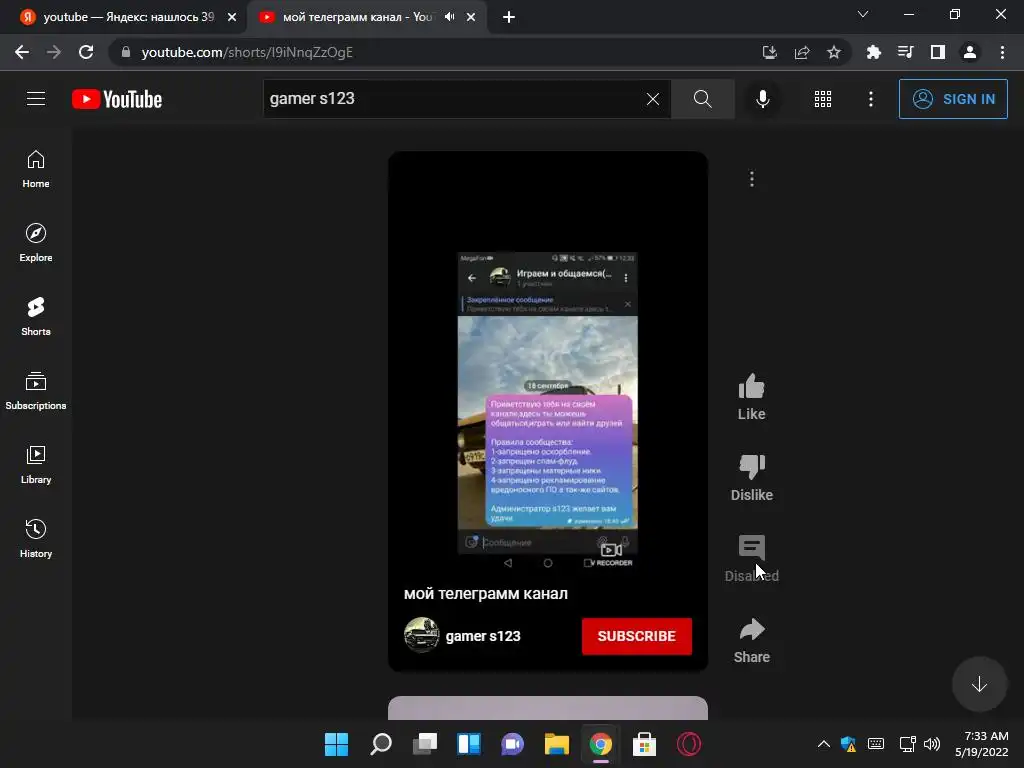Click the gamer s123 channel name
The height and width of the screenshot is (768, 1024).
pyautogui.click(x=483, y=636)
